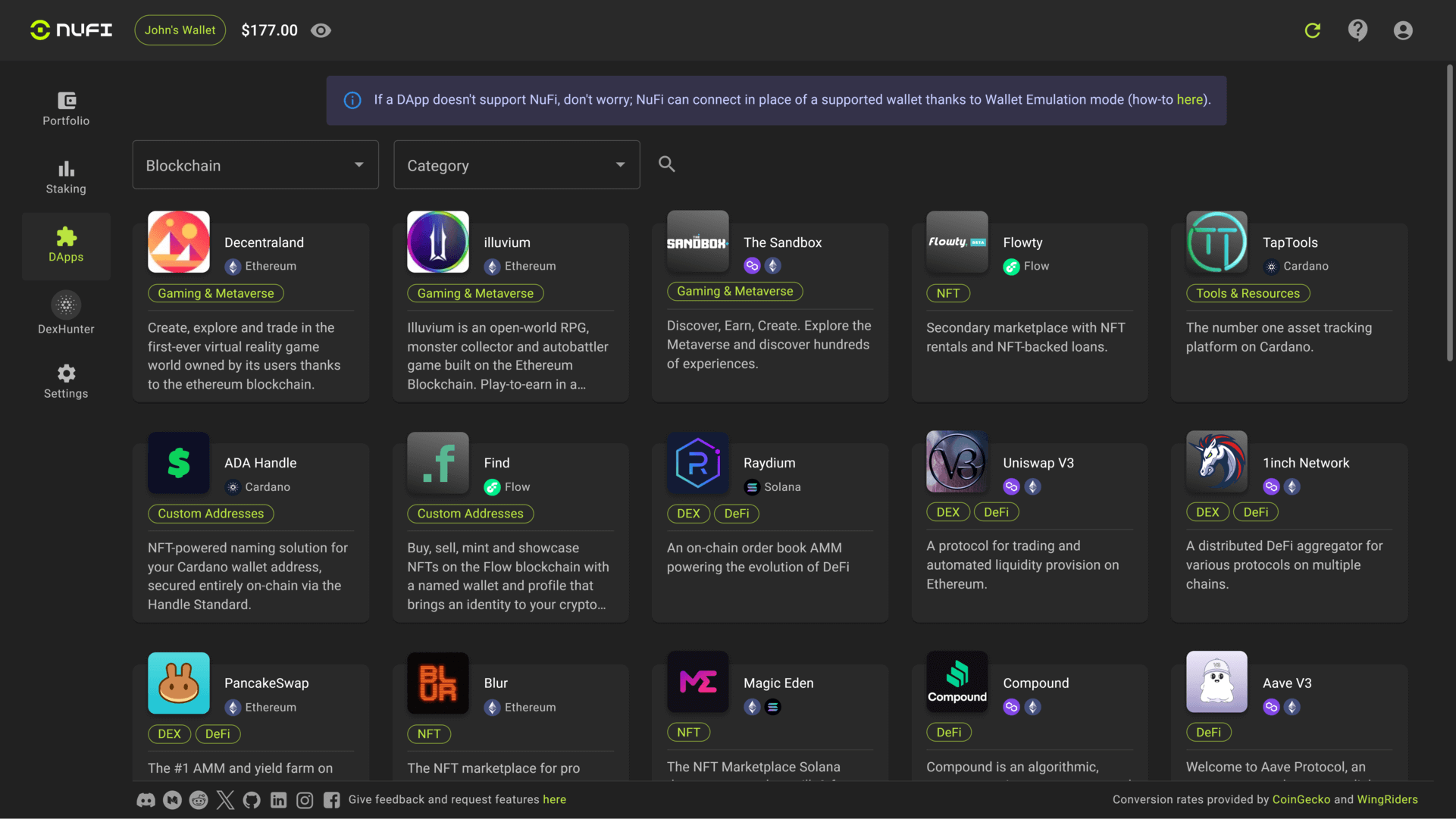Open The Sandbox app icon
Viewport: 1456px width, 819px height.
[698, 242]
